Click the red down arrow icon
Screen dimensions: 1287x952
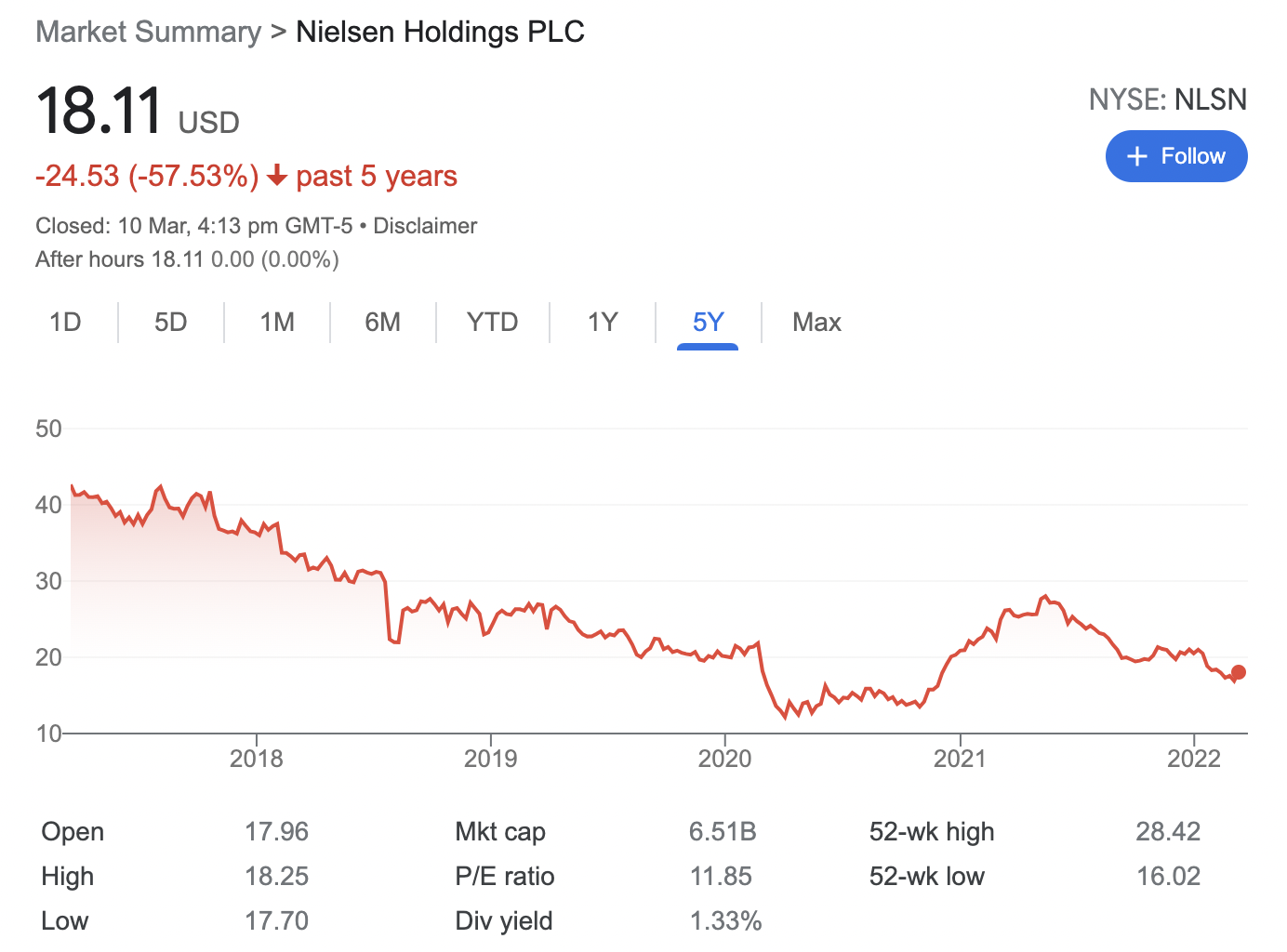tap(276, 176)
